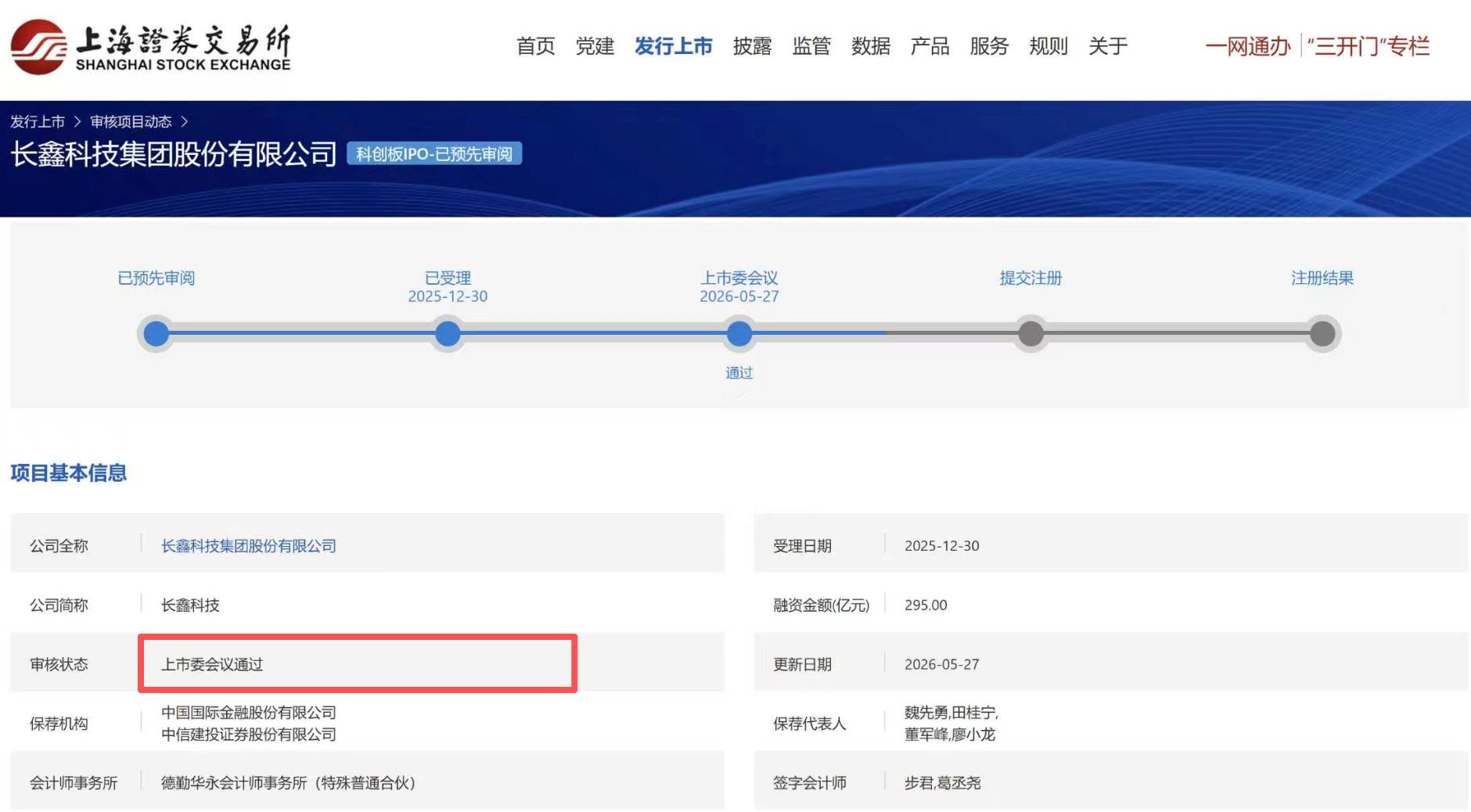Click the 已预先审阅 timeline node
This screenshot has width=1471, height=812.
coord(156,334)
